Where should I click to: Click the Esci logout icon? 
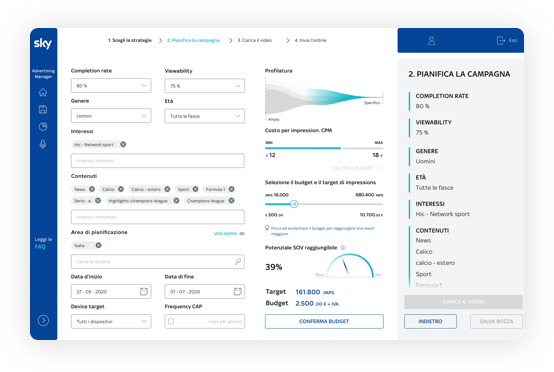click(x=501, y=41)
